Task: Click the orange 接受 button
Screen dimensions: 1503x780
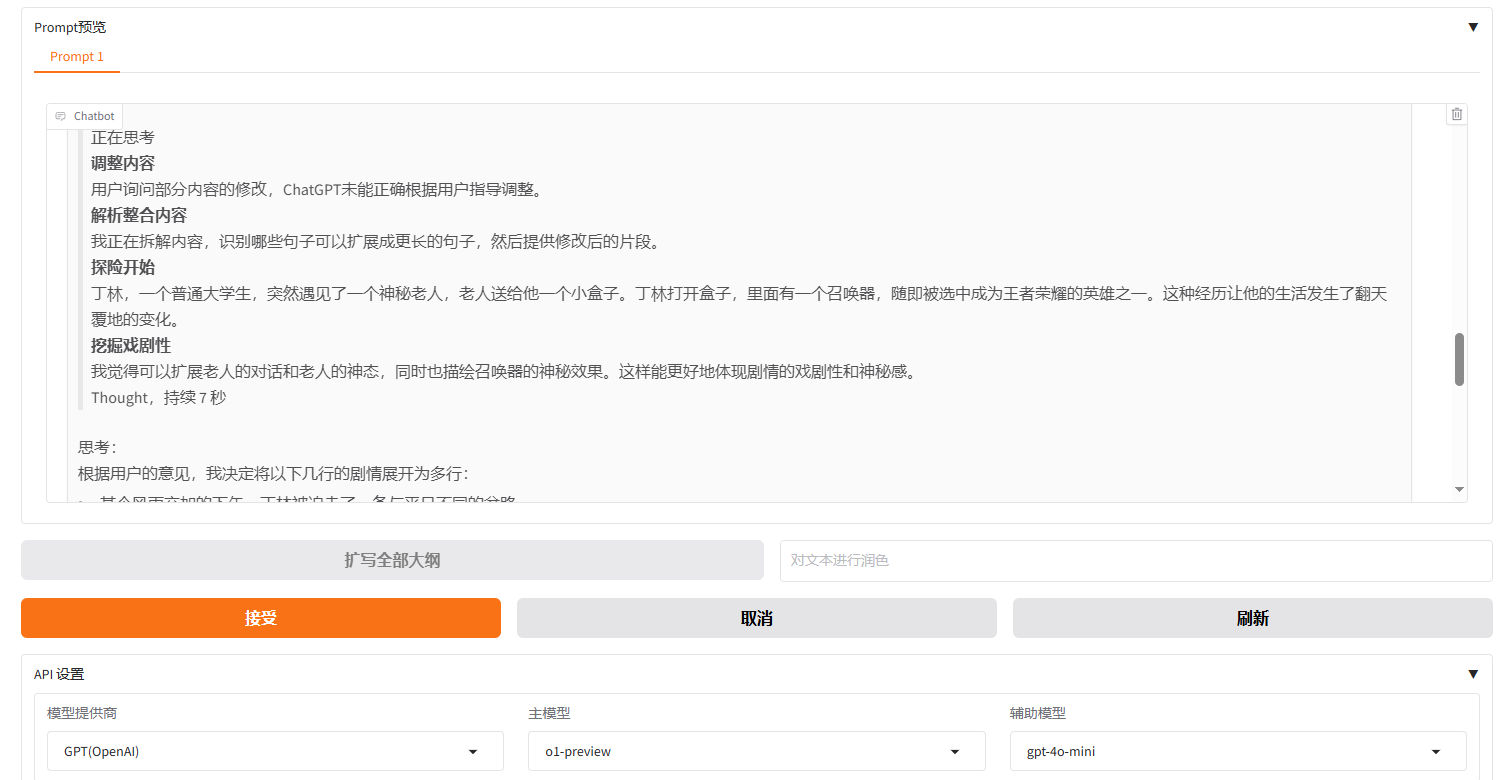Action: [x=261, y=618]
